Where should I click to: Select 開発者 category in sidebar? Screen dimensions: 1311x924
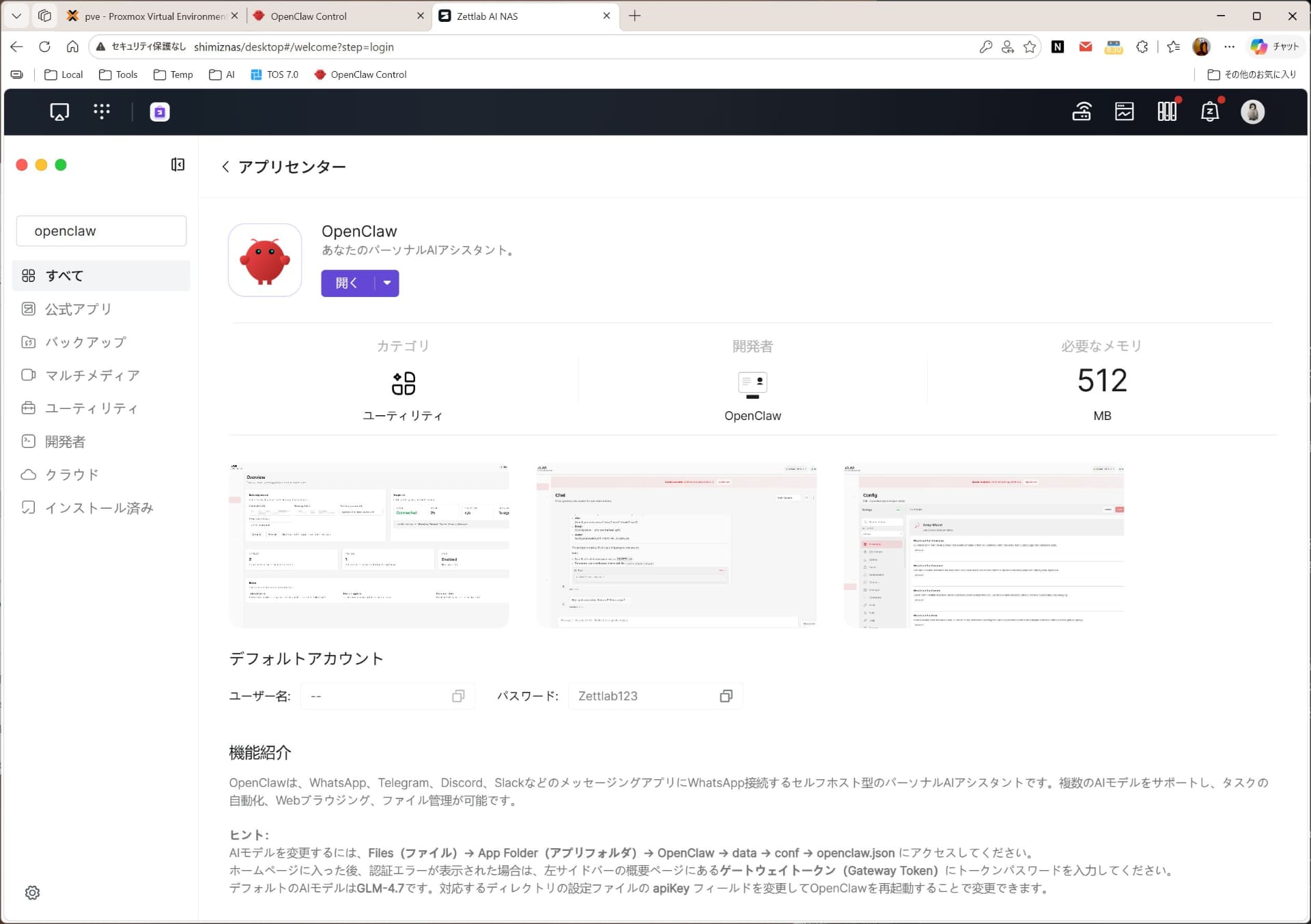101,441
